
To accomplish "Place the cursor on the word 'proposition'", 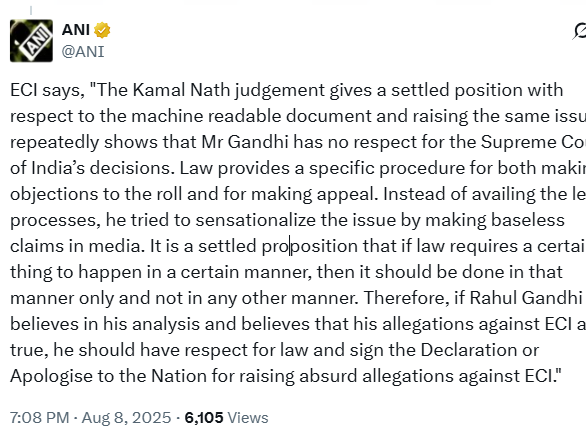I will (x=310, y=247).
